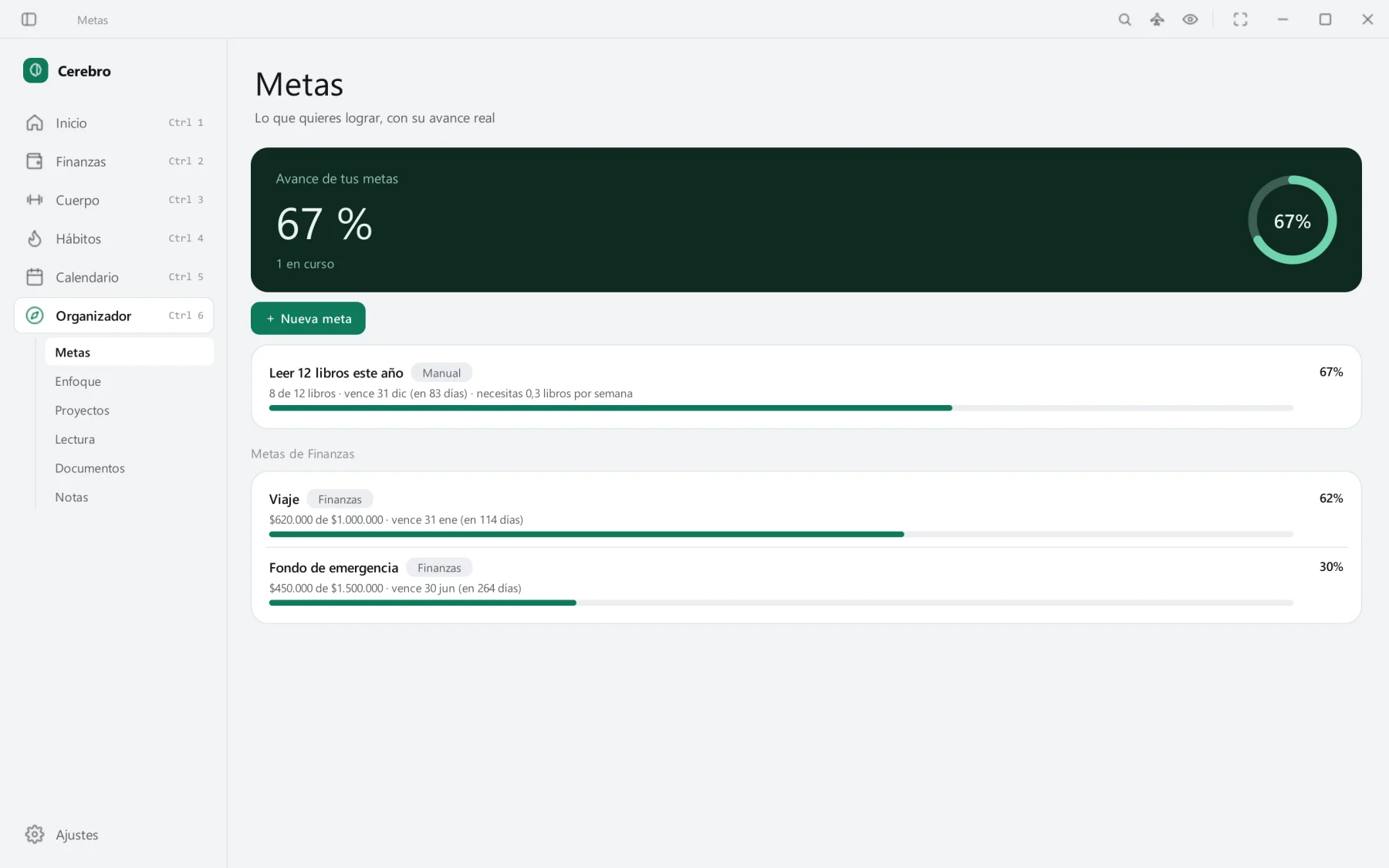Collapse the Organizador section
1389x868 pixels.
click(114, 316)
